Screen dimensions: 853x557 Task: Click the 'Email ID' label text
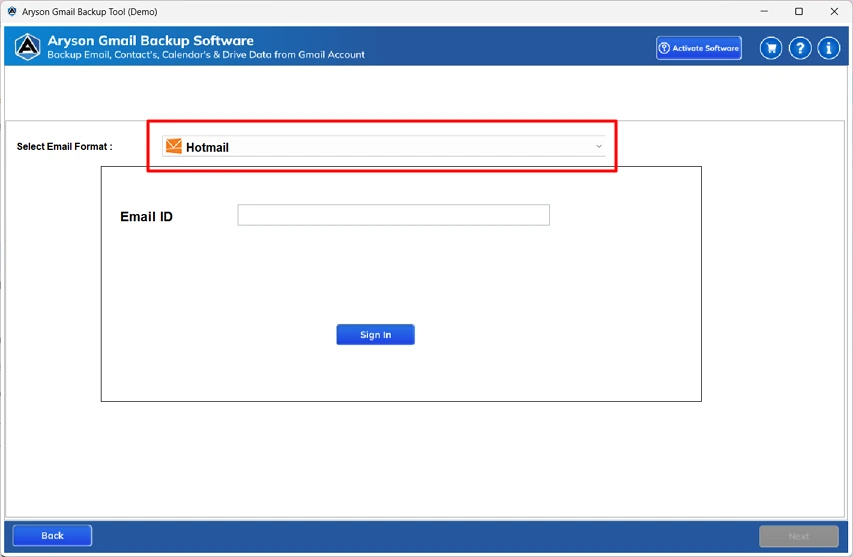(146, 216)
